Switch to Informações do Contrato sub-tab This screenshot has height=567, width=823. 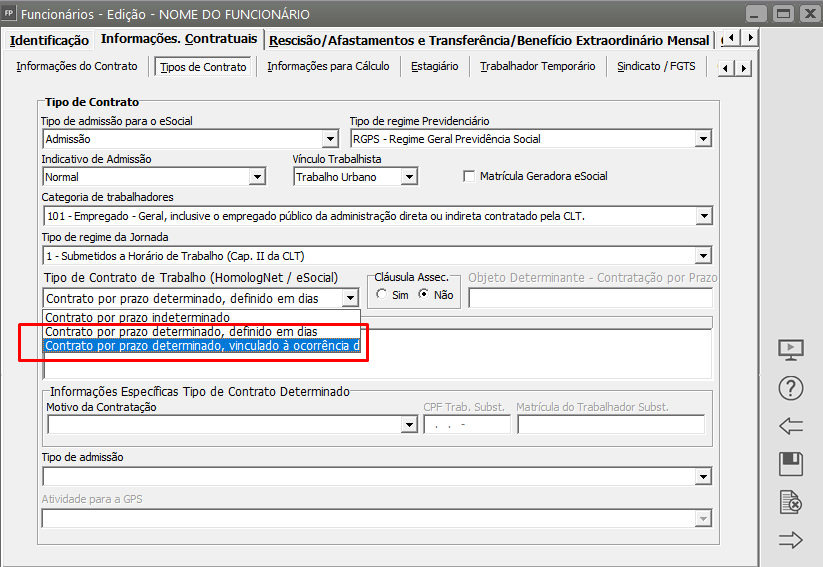tap(77, 66)
